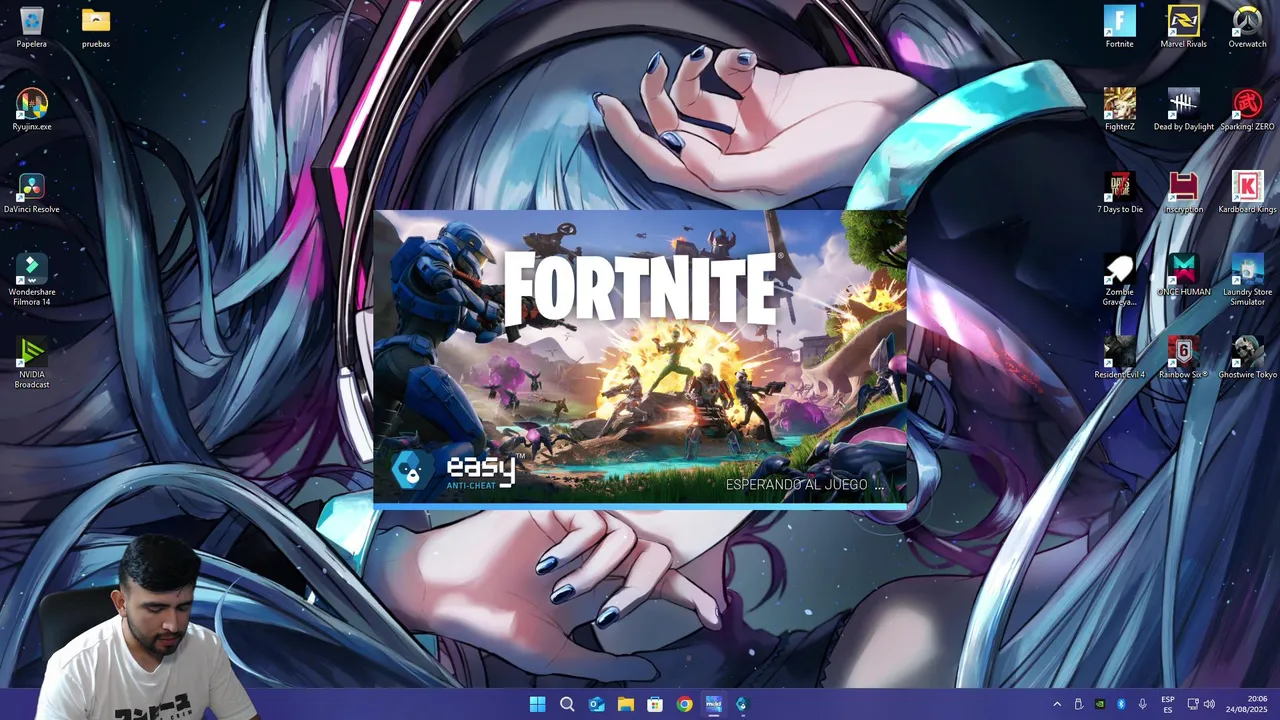Select the Sparking! ZERO desktop icon
The image size is (1280, 720).
click(1247, 110)
